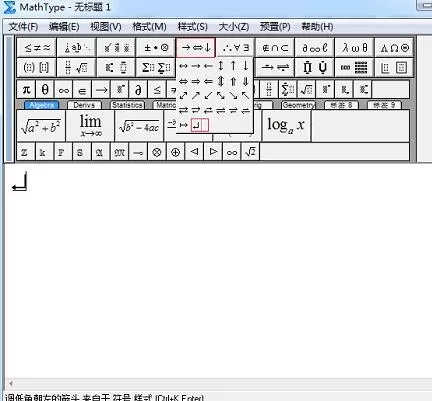The image size is (432, 401).
Task: Expand the uppercase Greek palette (ΛΩΘ)
Action: pos(394,48)
